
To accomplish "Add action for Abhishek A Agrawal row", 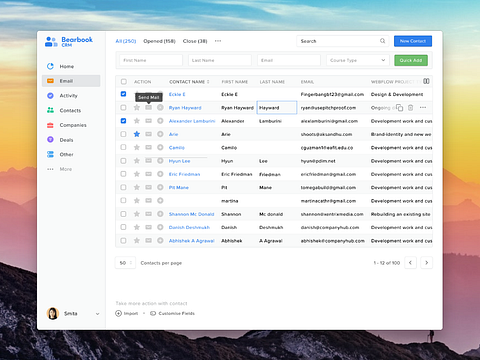I will [x=160, y=241].
